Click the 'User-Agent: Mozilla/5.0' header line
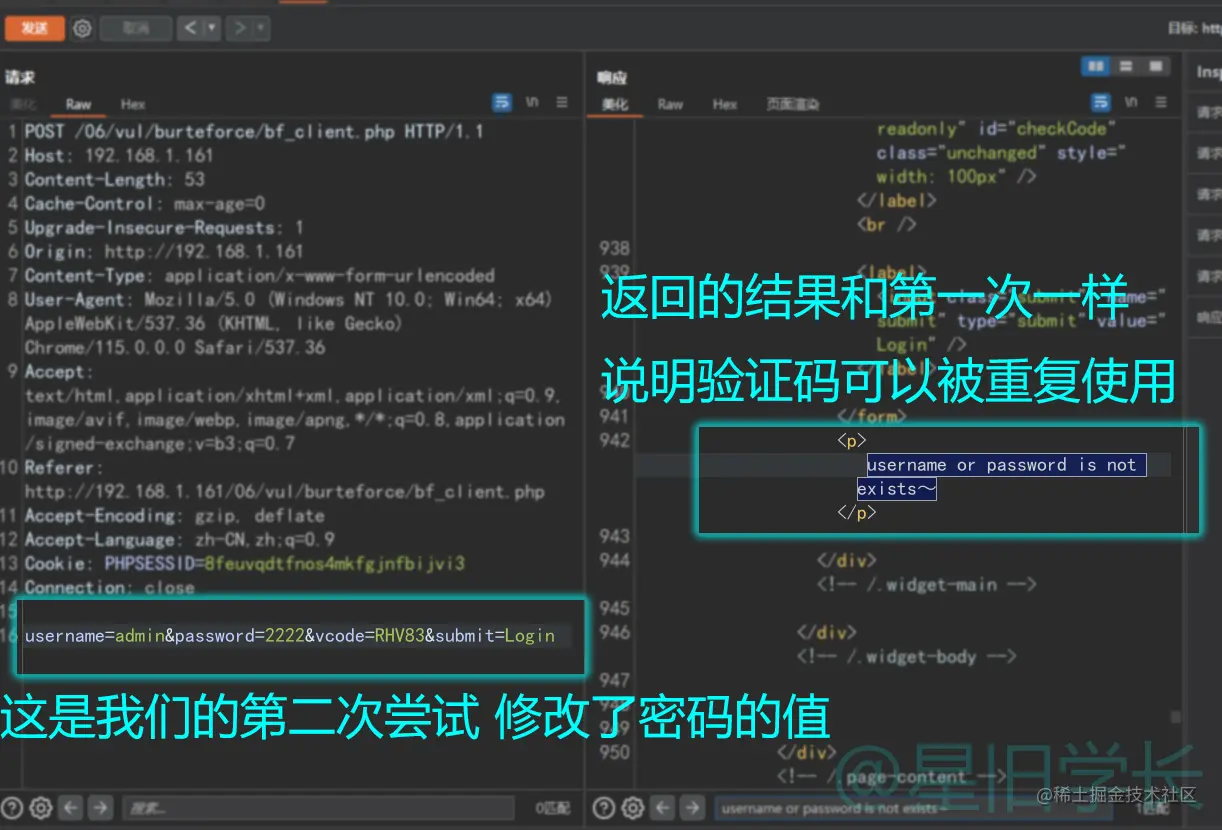The width and height of the screenshot is (1222, 830). tap(288, 299)
